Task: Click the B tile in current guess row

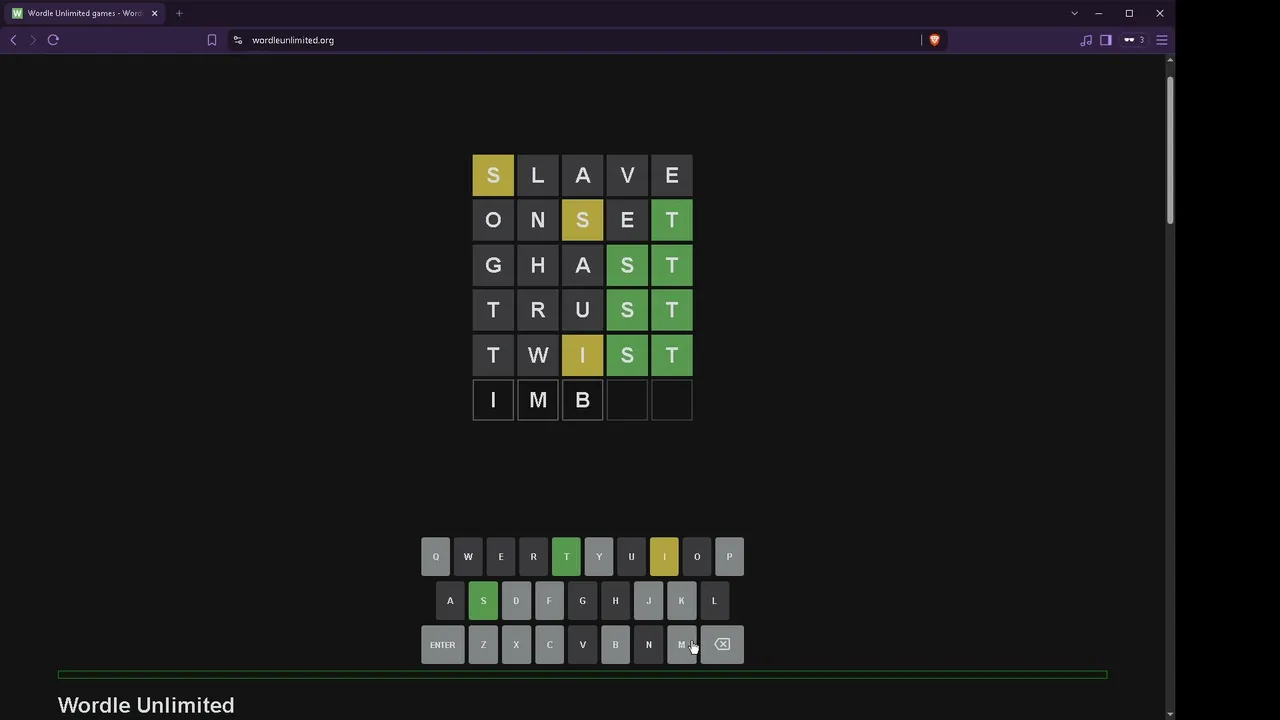Action: (582, 400)
